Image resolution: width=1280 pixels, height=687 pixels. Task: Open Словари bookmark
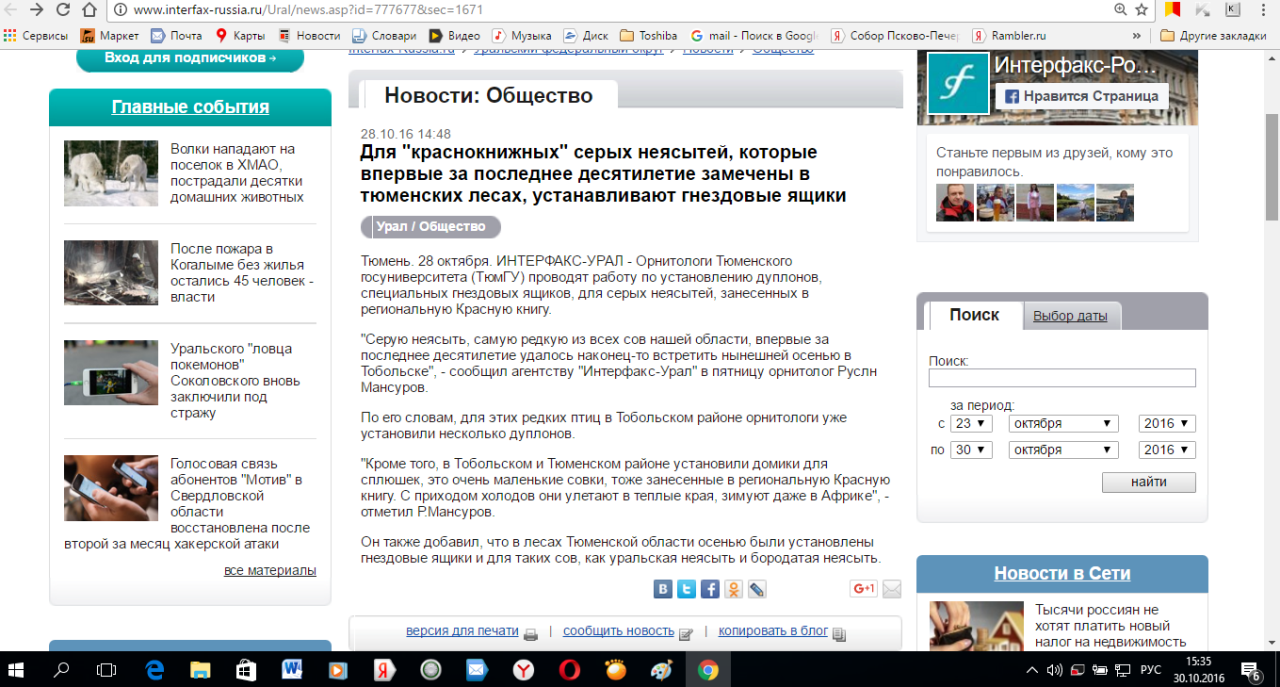[x=382, y=36]
